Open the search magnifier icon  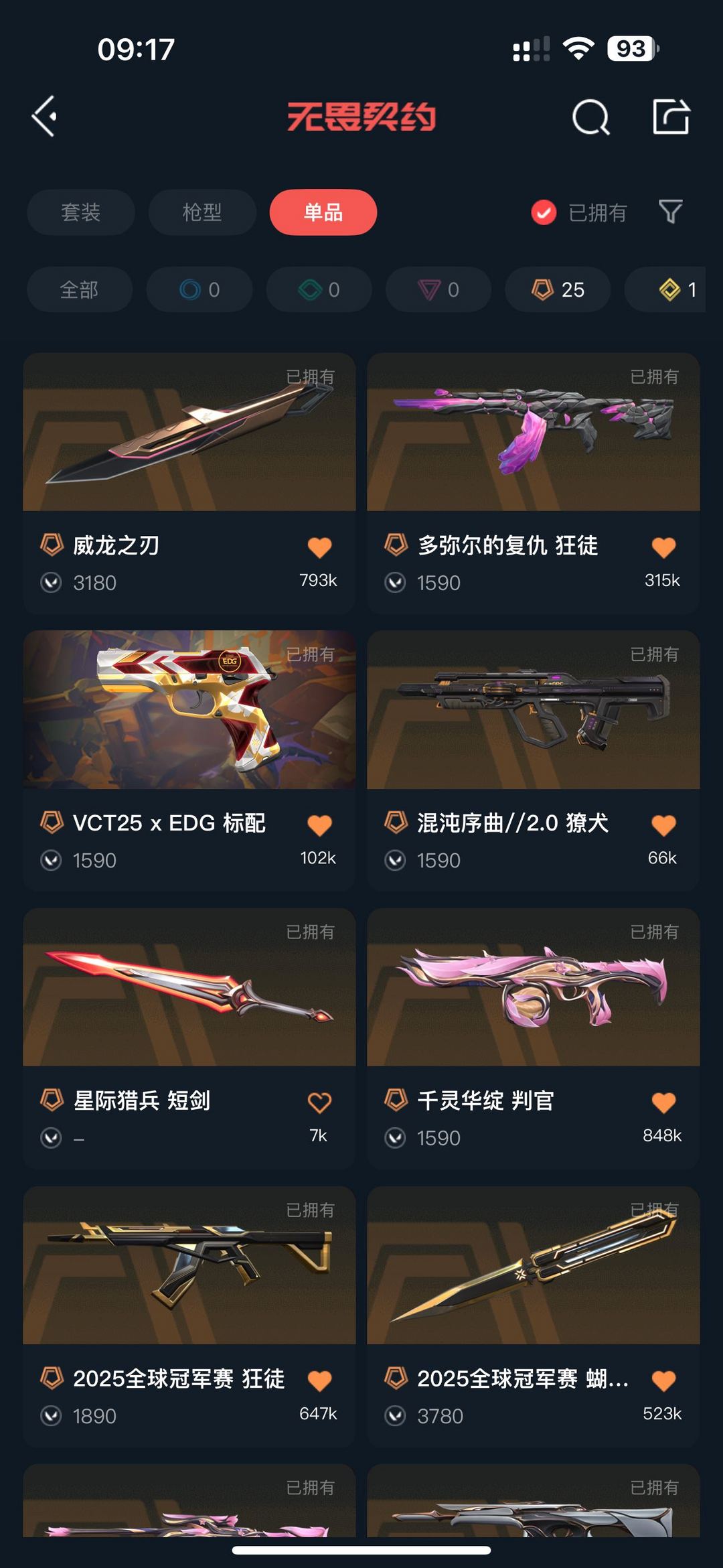[591, 117]
